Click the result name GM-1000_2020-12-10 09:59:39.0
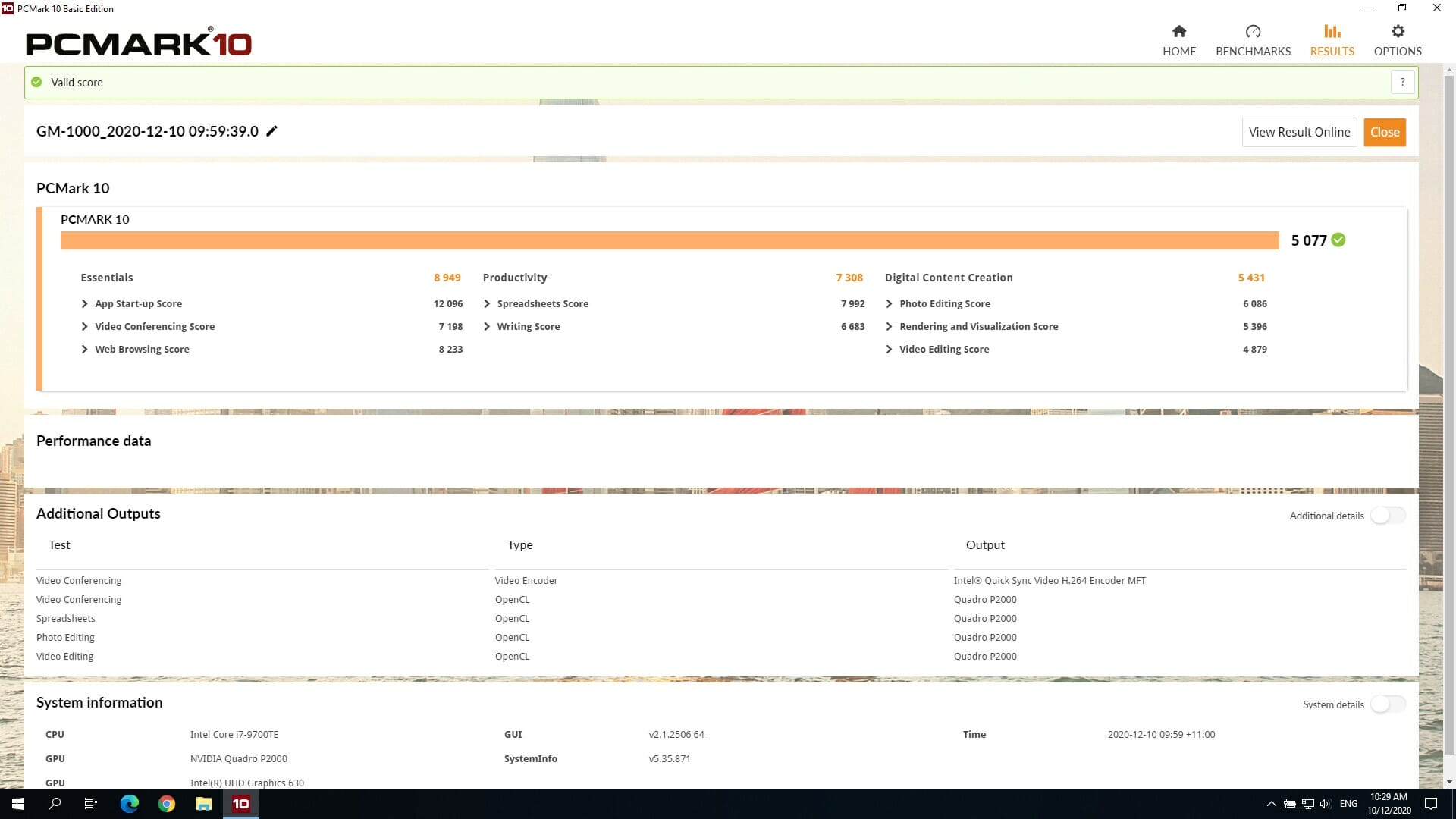 pyautogui.click(x=147, y=131)
